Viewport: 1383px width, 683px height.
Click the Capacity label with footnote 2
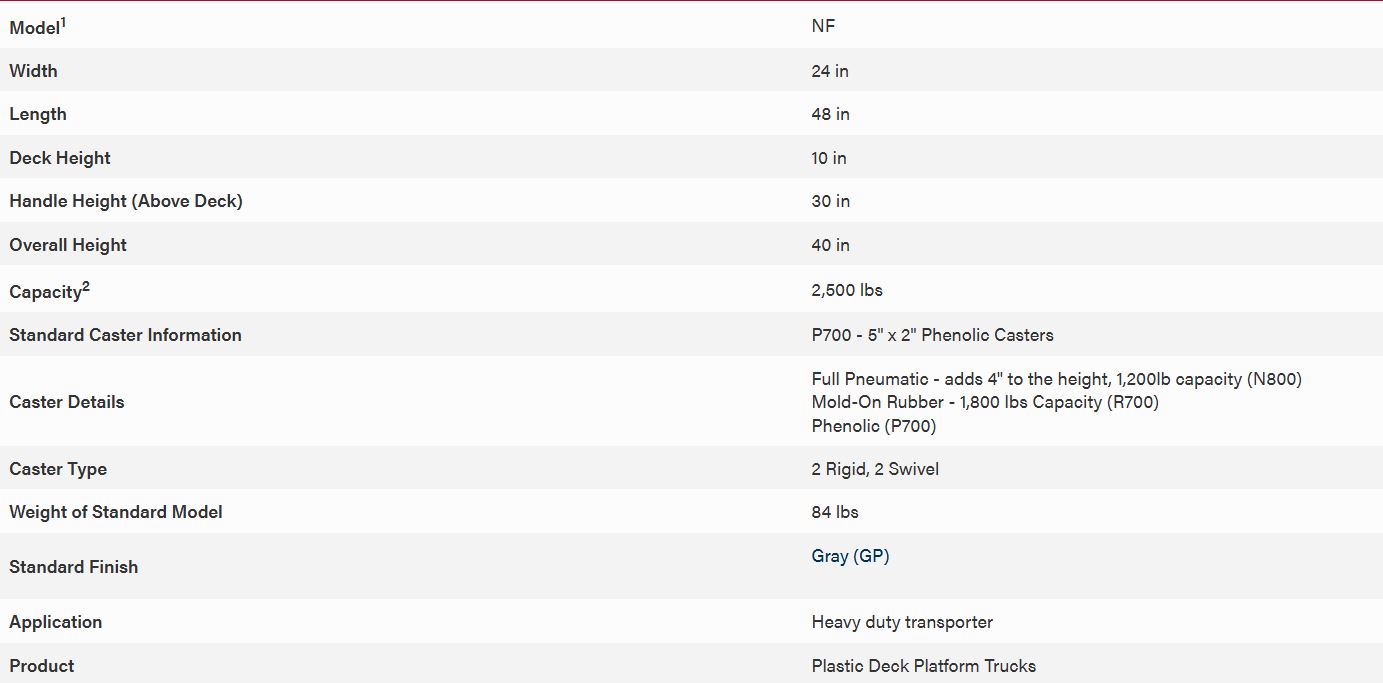pyautogui.click(x=48, y=291)
